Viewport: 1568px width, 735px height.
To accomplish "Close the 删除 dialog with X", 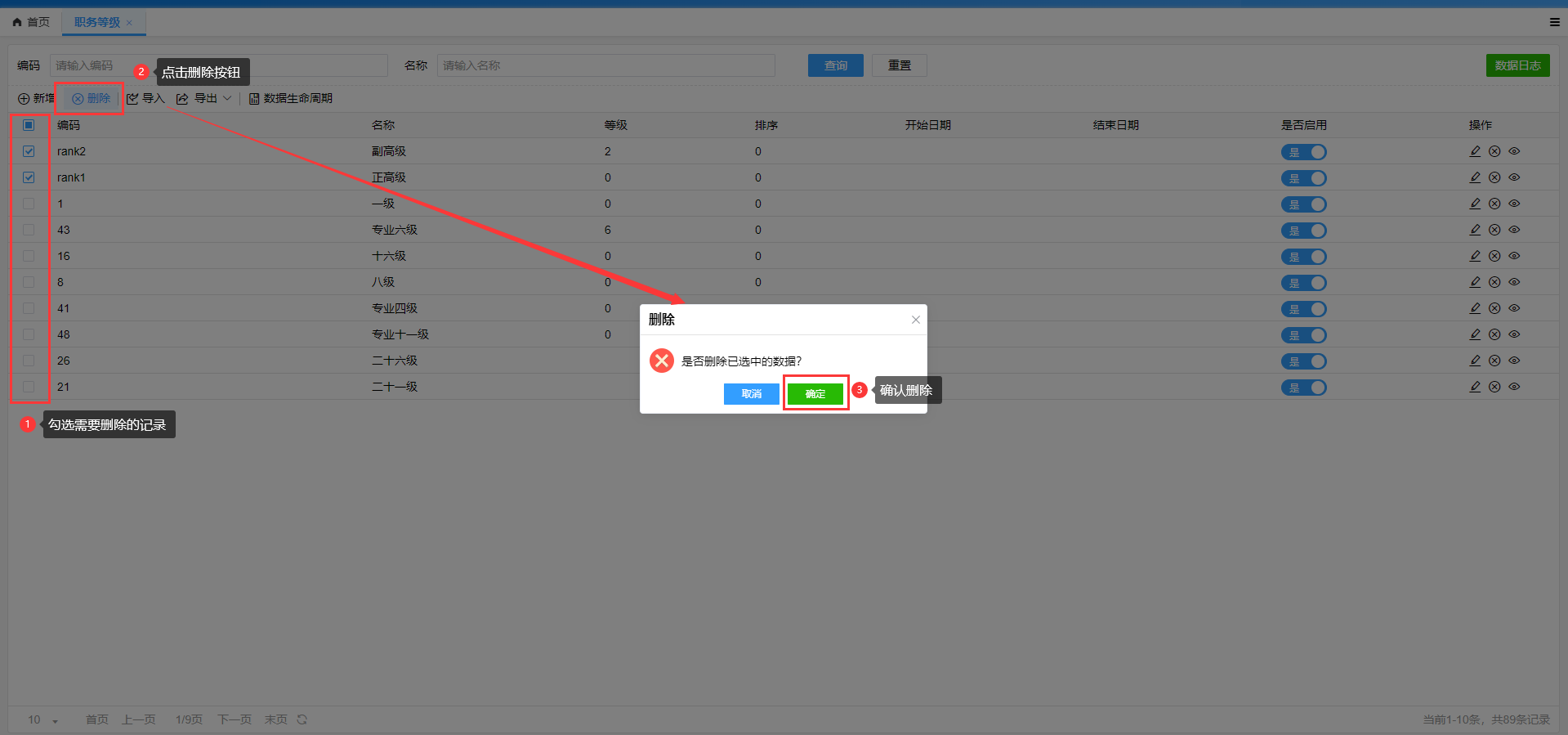I will tap(916, 320).
